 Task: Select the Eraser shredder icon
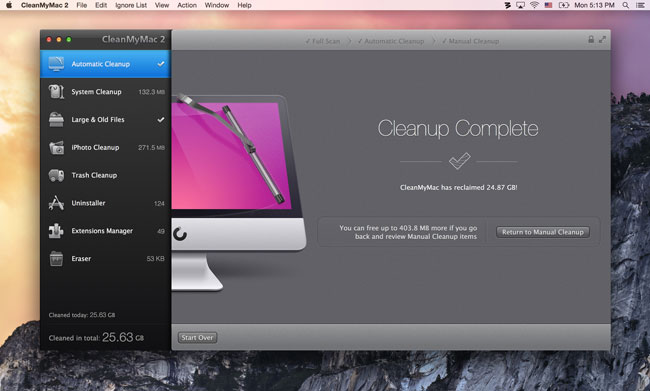click(x=56, y=258)
